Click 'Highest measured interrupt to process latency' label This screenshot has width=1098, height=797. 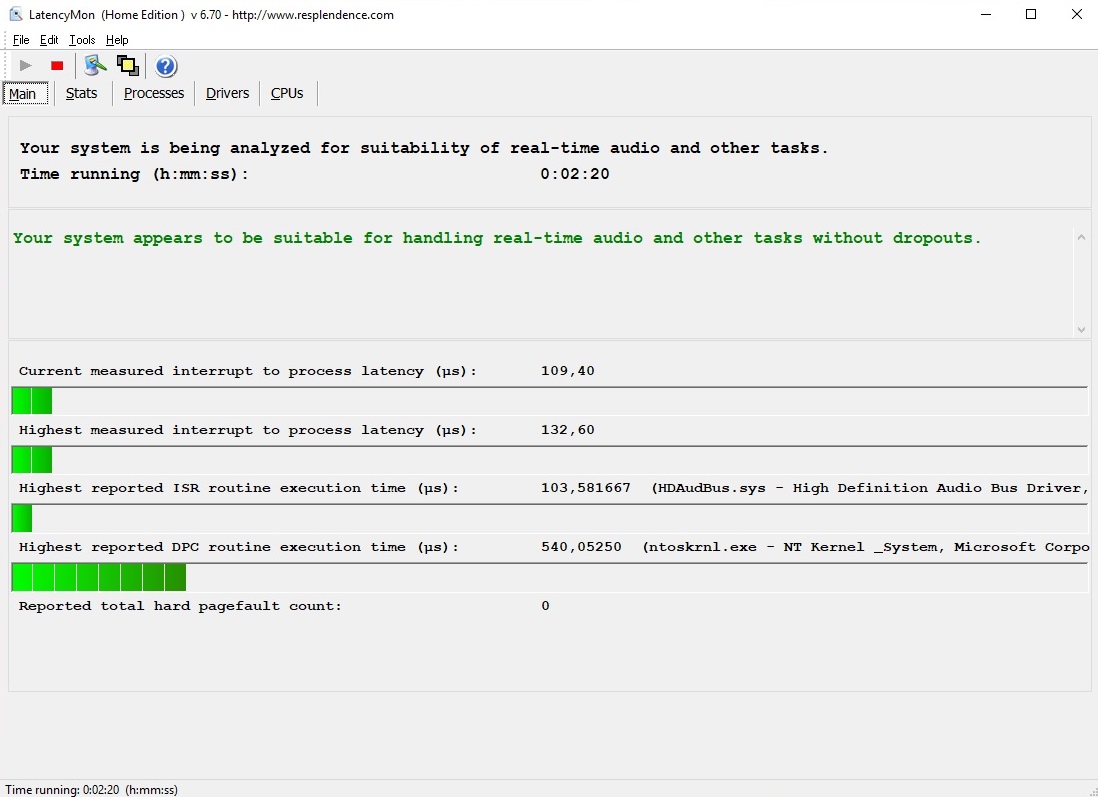[x=247, y=430]
